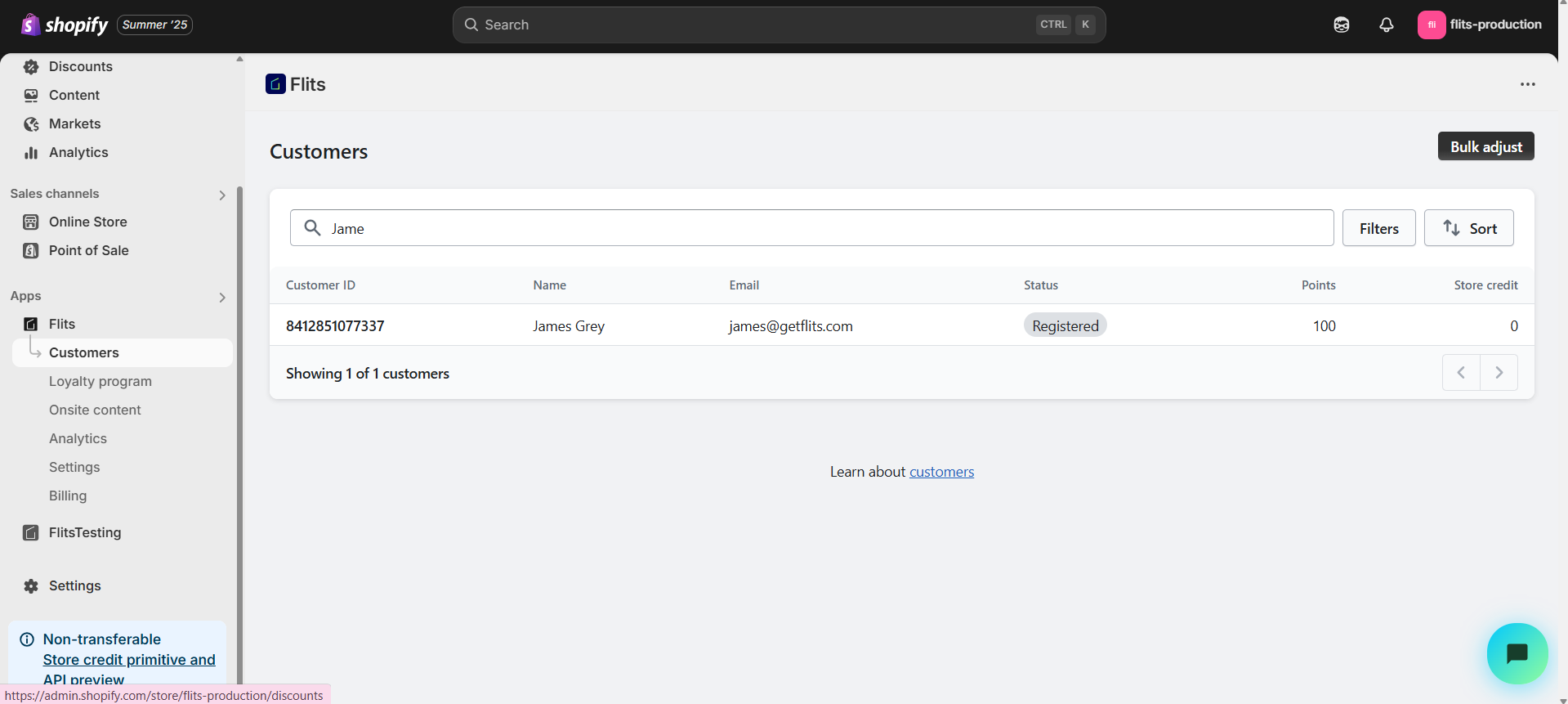Viewport: 1568px width, 704px height.
Task: Click the name James Grey
Action: tap(569, 326)
